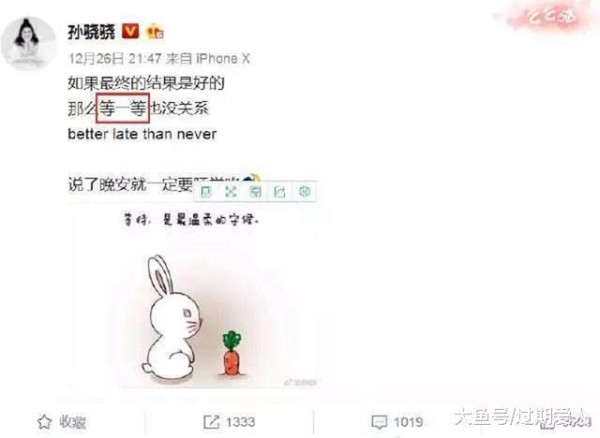The image size is (600, 438).
Task: Click the iPhone X source link
Action: 223,59
